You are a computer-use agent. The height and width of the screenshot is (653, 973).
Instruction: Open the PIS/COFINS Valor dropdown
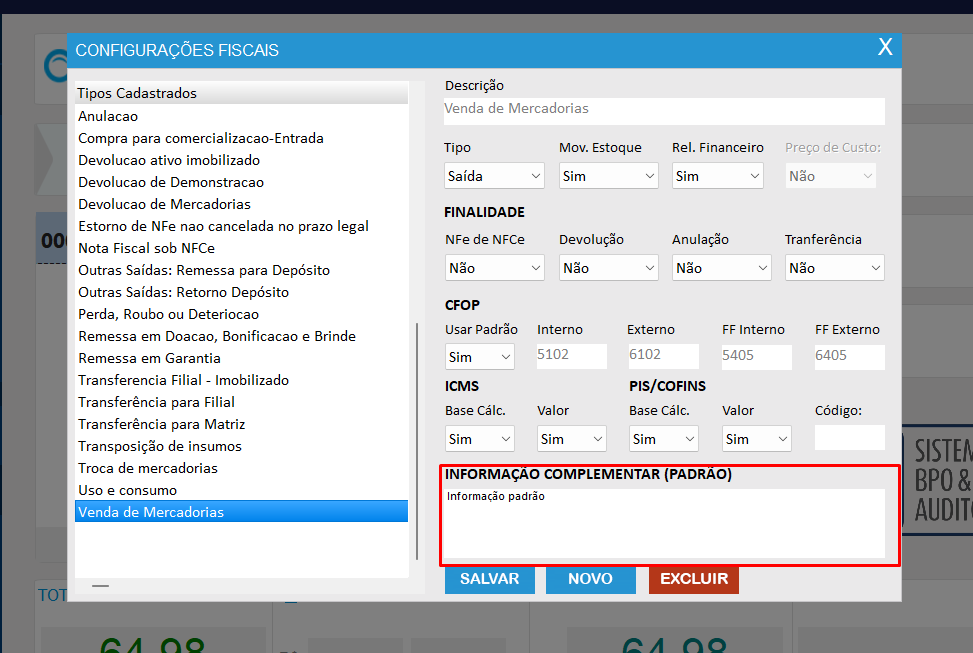756,439
